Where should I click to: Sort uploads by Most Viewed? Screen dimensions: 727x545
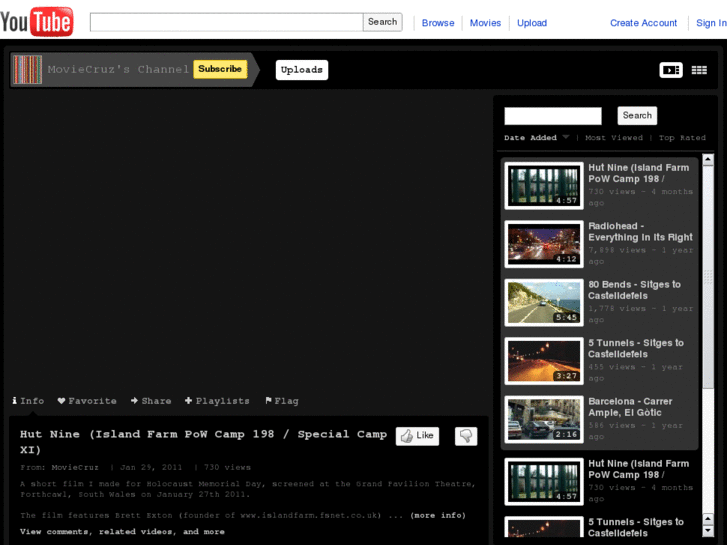[x=614, y=138]
